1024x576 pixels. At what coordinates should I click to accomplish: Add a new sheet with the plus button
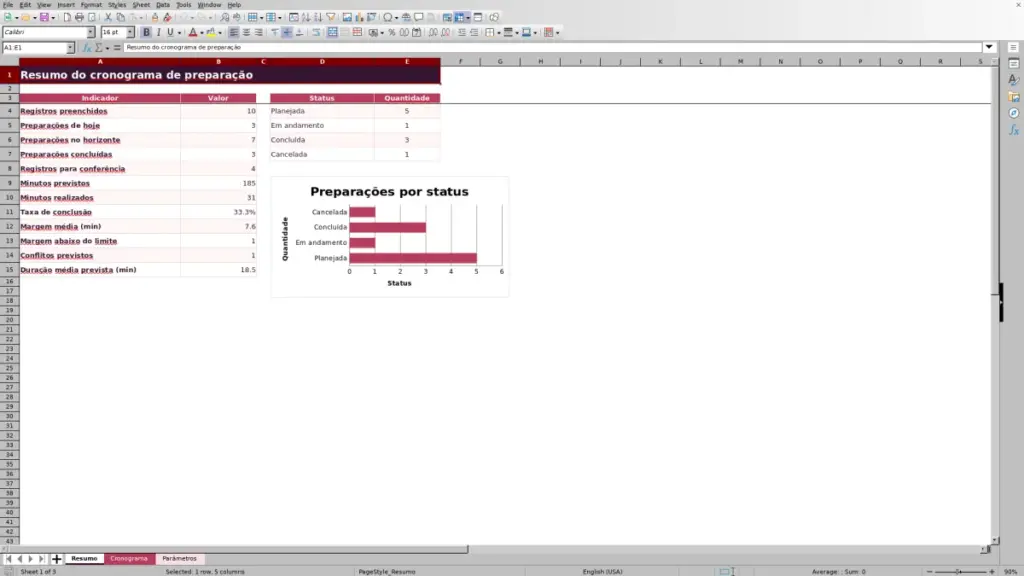56,558
